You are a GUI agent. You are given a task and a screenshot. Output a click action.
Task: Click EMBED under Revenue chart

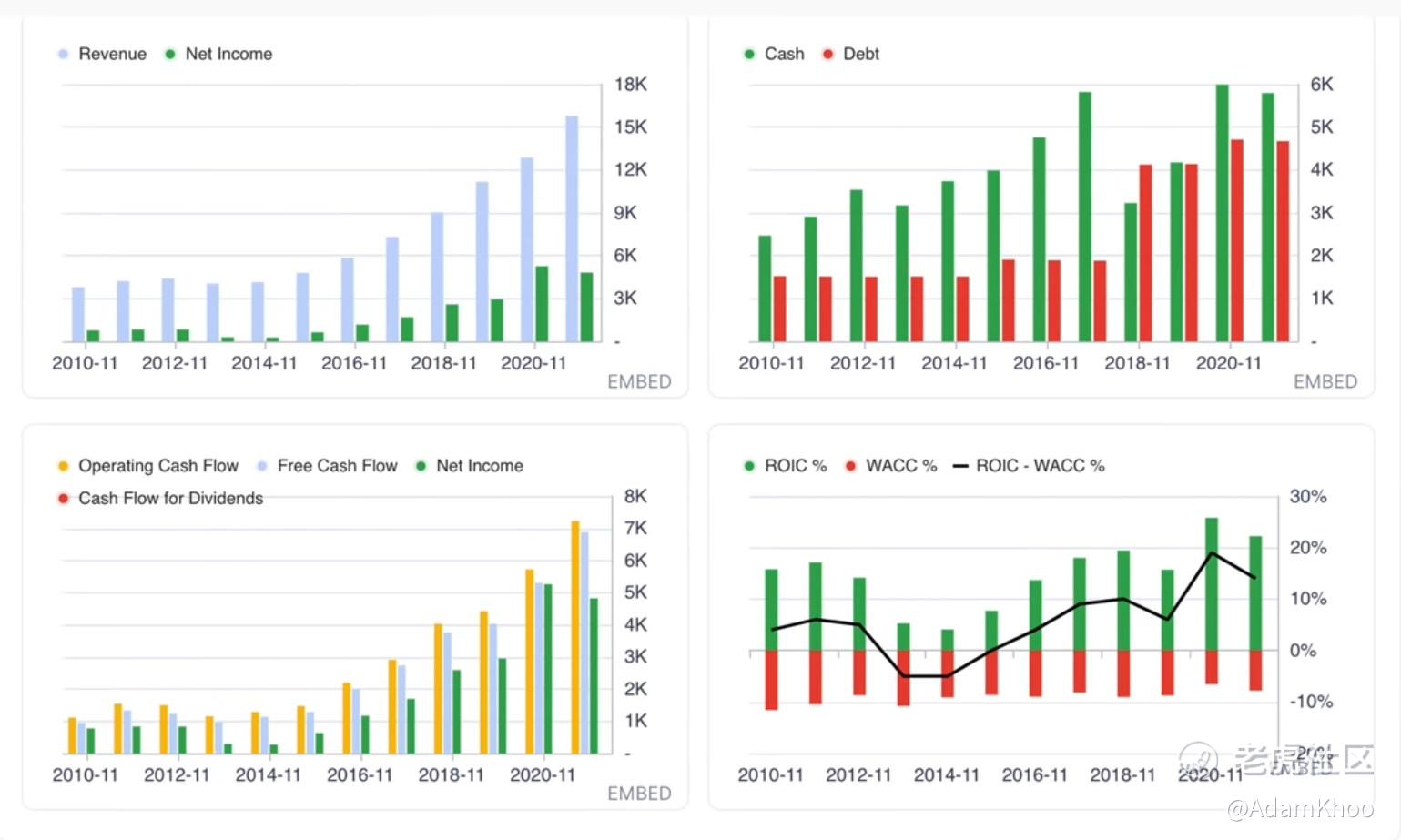(639, 381)
